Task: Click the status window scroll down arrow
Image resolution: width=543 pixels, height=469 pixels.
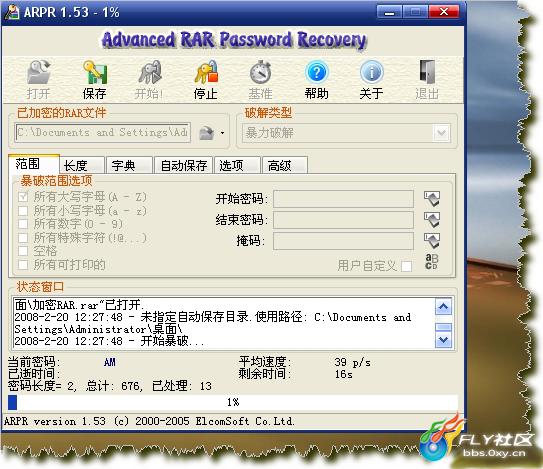Action: pyautogui.click(x=443, y=340)
